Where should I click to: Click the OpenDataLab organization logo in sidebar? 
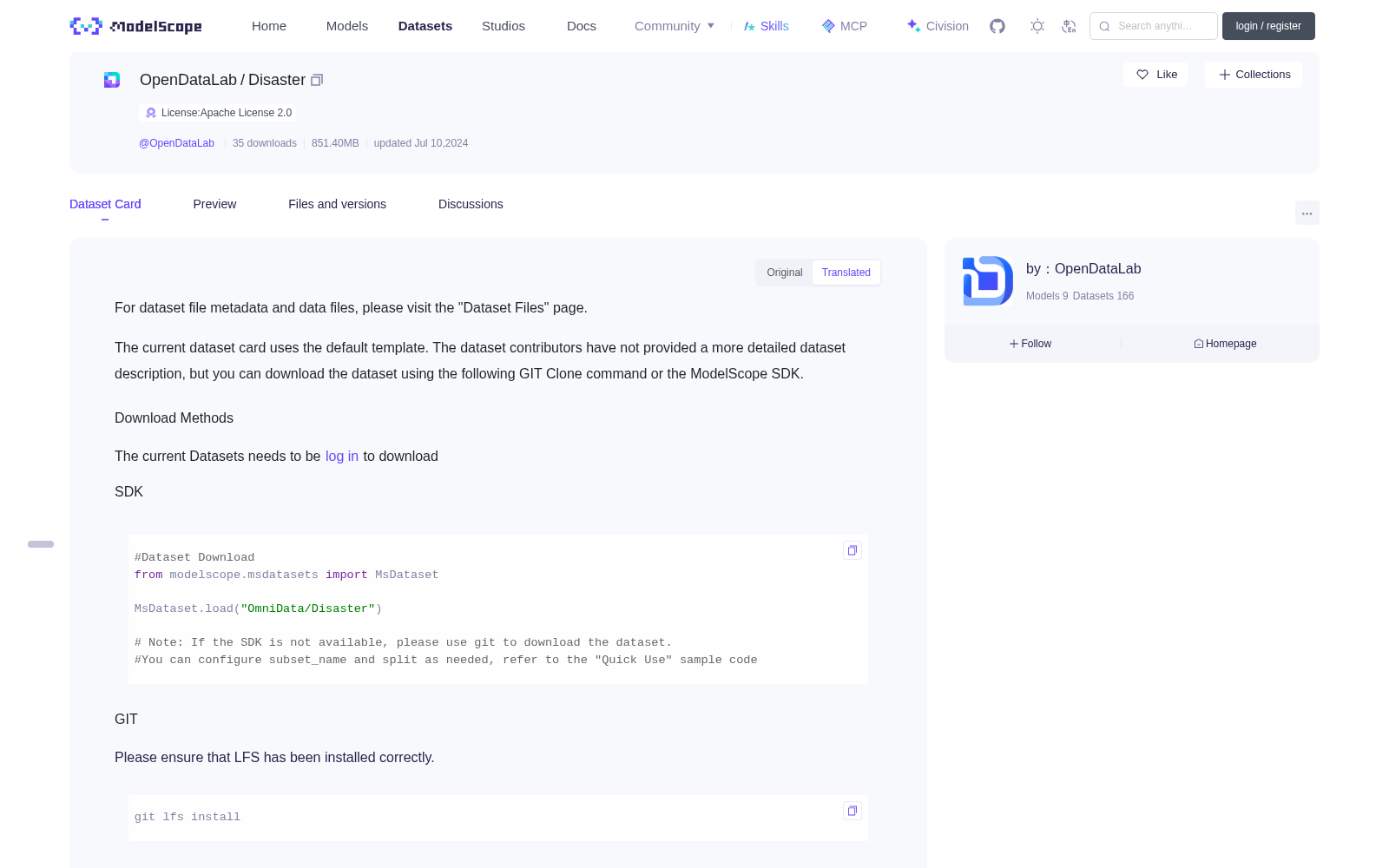pyautogui.click(x=988, y=280)
